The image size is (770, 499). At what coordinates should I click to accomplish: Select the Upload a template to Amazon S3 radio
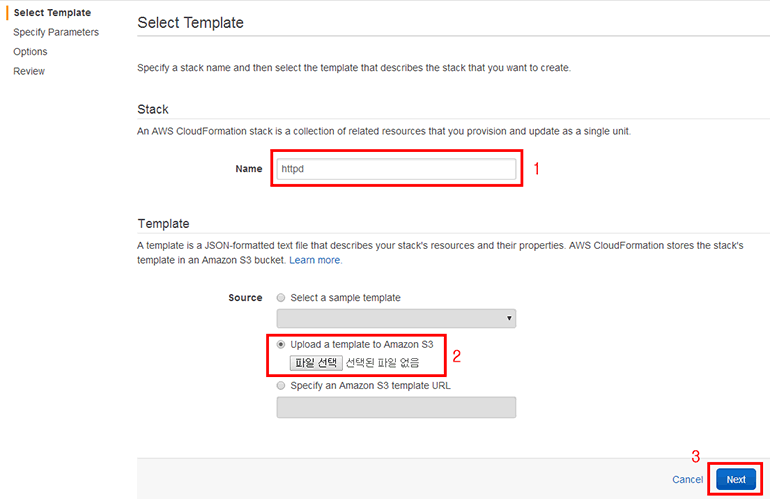point(281,344)
